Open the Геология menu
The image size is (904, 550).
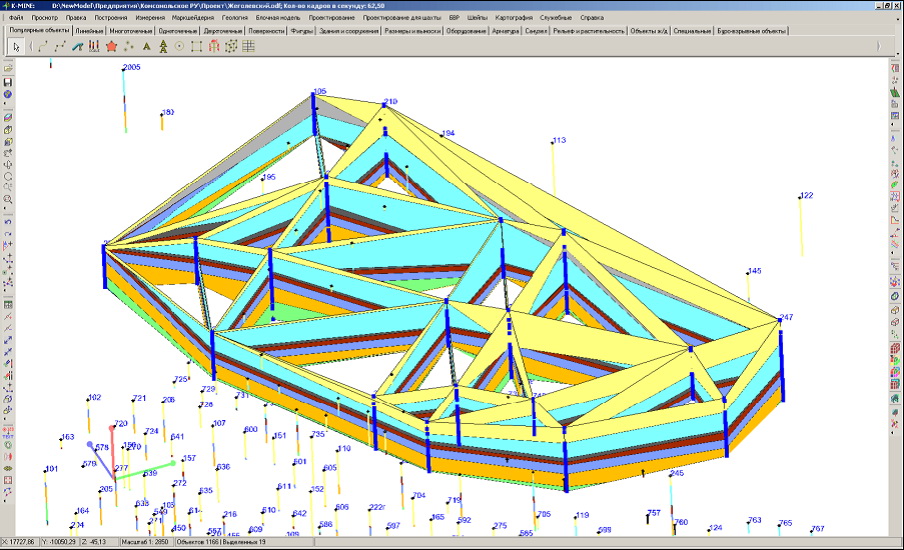pos(235,18)
